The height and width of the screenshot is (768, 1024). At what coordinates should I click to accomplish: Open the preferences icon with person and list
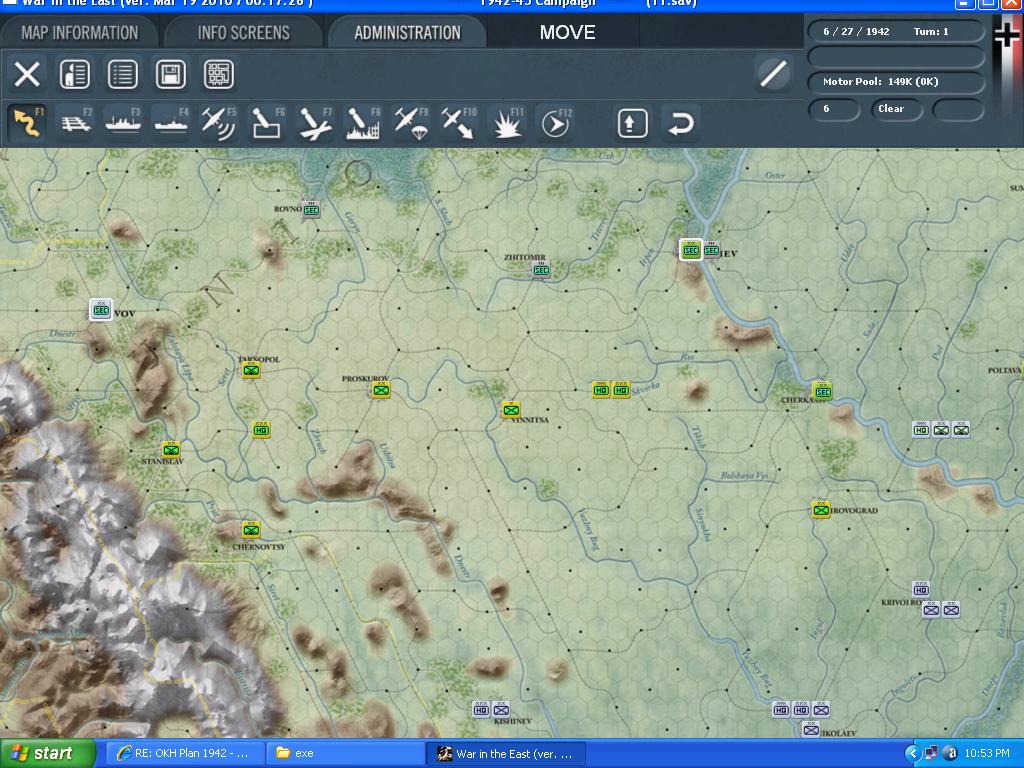[x=75, y=74]
